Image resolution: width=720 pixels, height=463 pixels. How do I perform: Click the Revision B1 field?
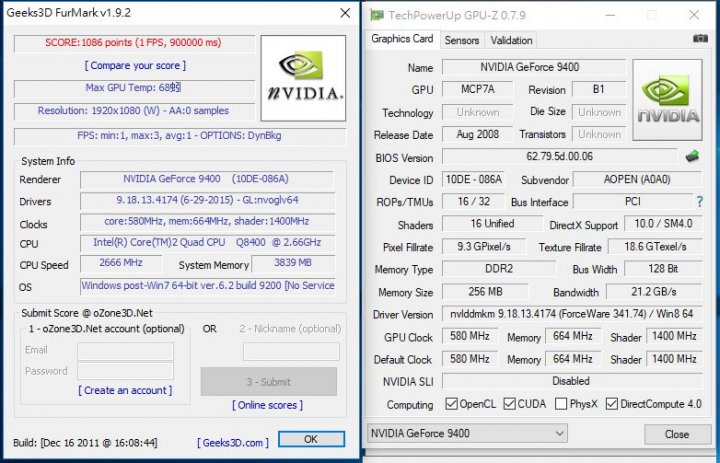click(599, 90)
